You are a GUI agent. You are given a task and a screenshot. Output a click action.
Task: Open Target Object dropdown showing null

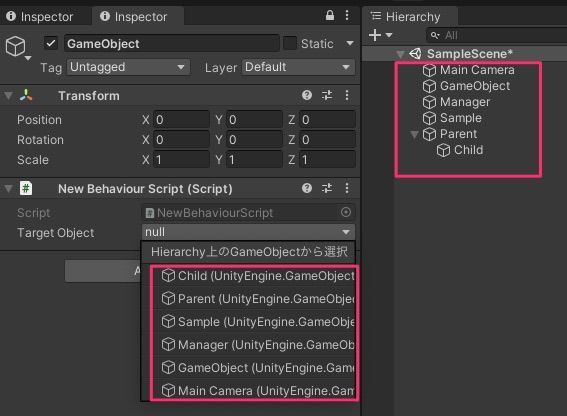248,232
